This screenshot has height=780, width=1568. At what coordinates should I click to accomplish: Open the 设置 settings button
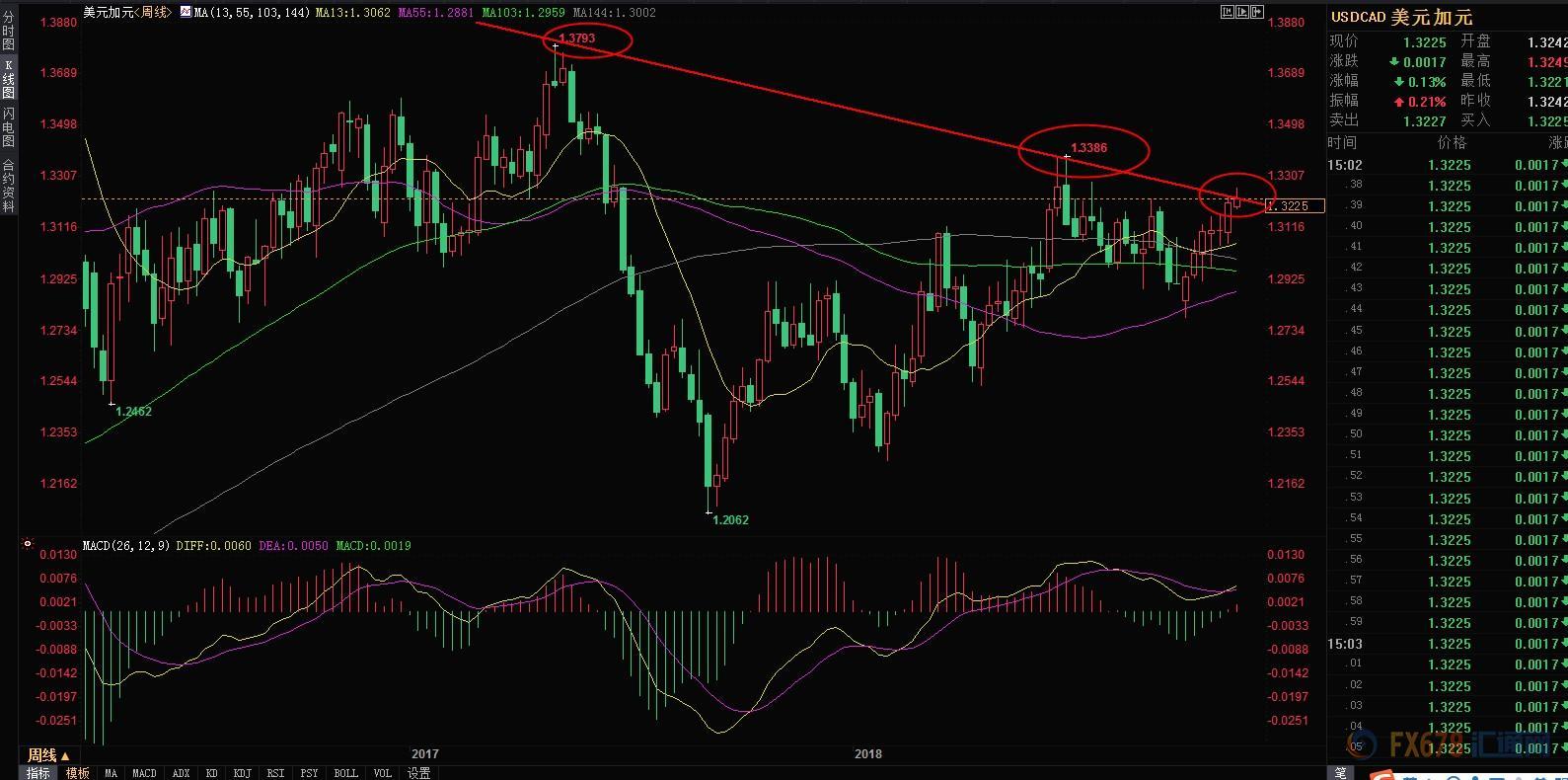coord(418,773)
